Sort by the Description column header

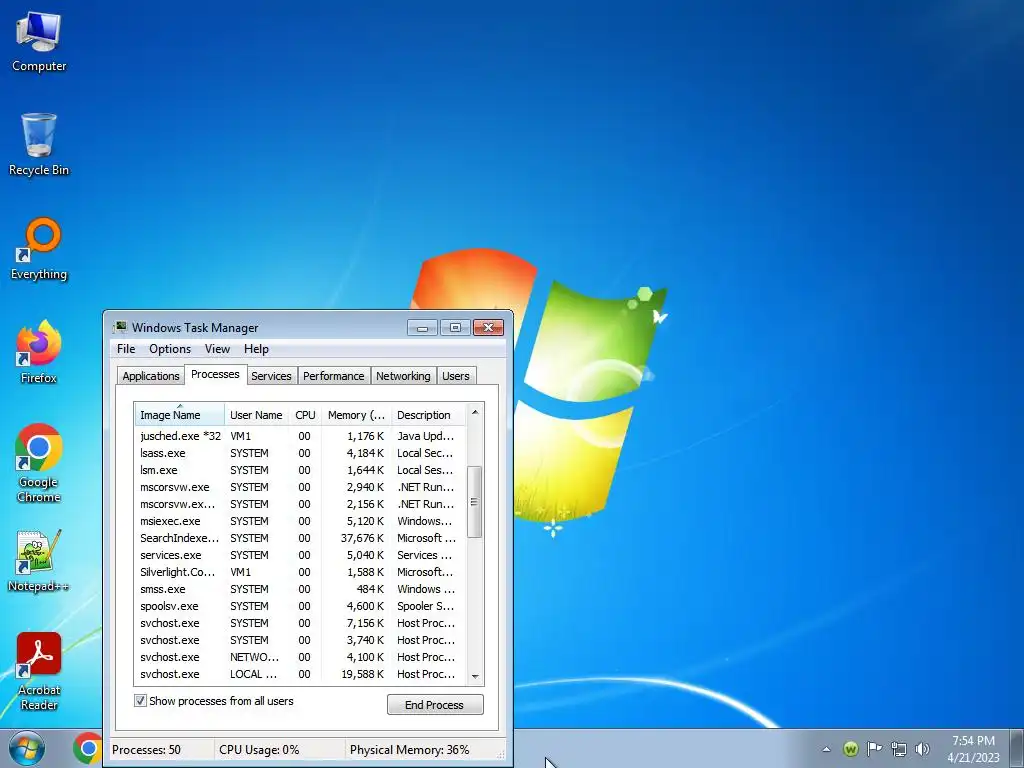click(428, 415)
